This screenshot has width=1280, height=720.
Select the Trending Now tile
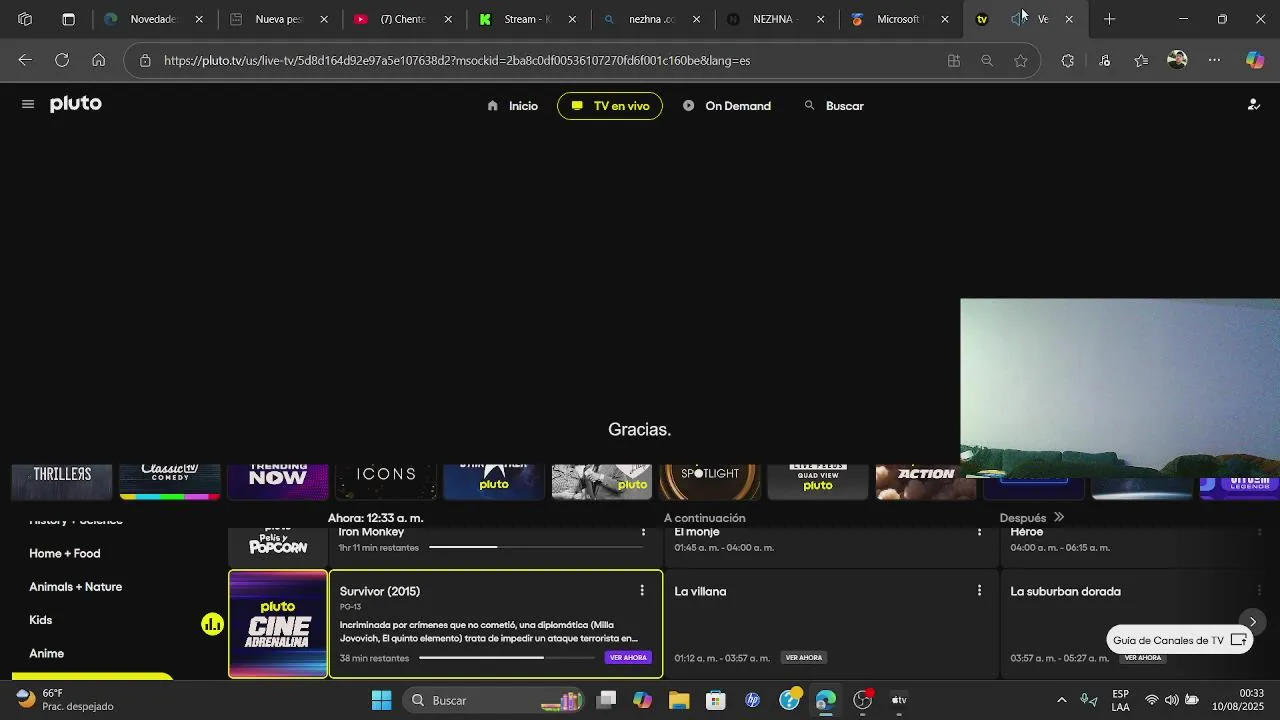point(278,482)
